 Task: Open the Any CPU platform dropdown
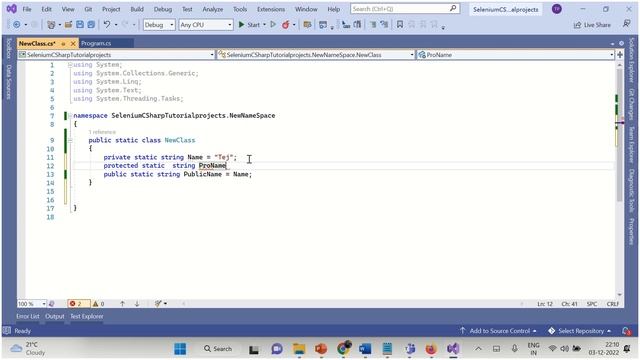(206, 25)
